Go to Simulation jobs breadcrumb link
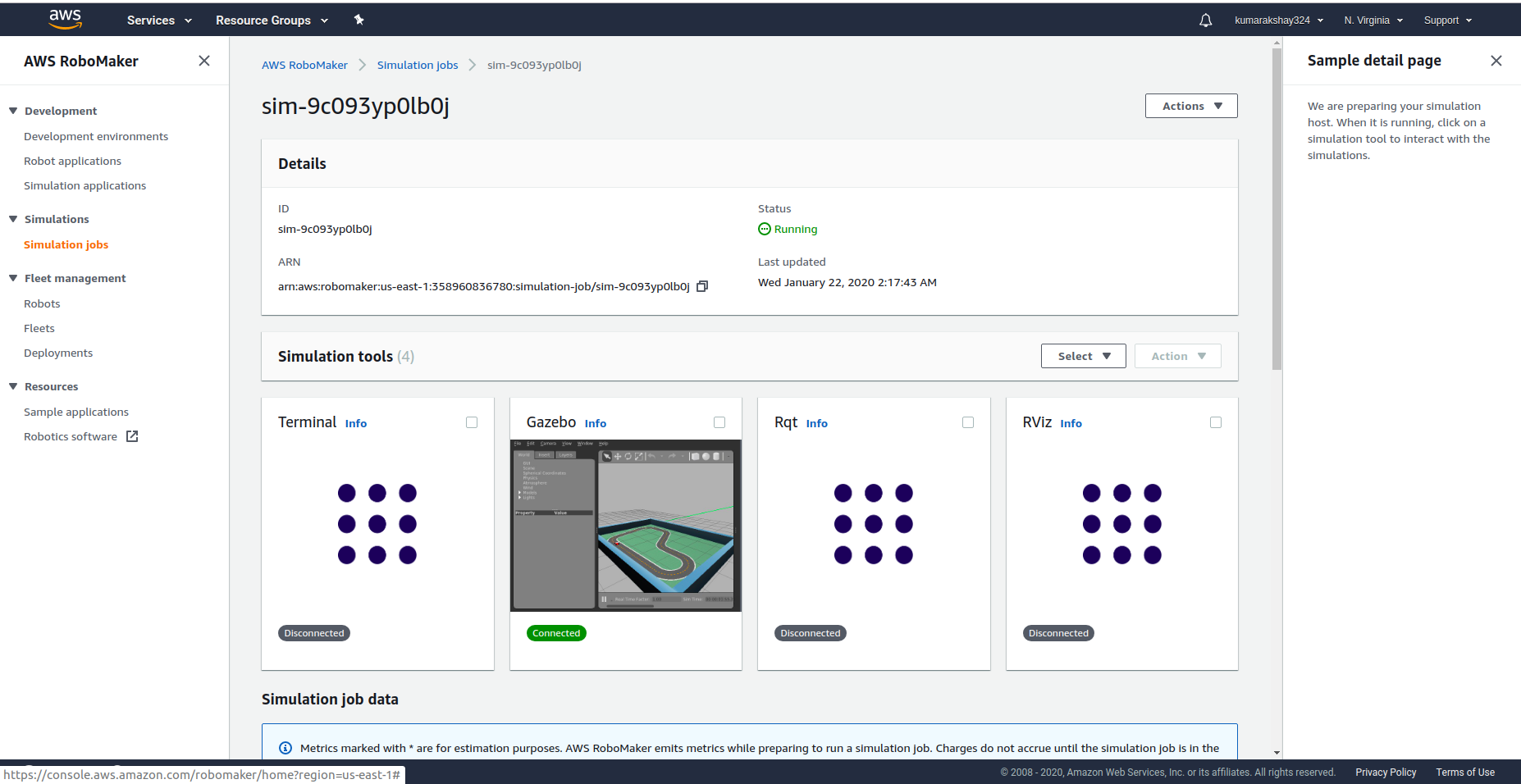1521x784 pixels. [x=418, y=65]
